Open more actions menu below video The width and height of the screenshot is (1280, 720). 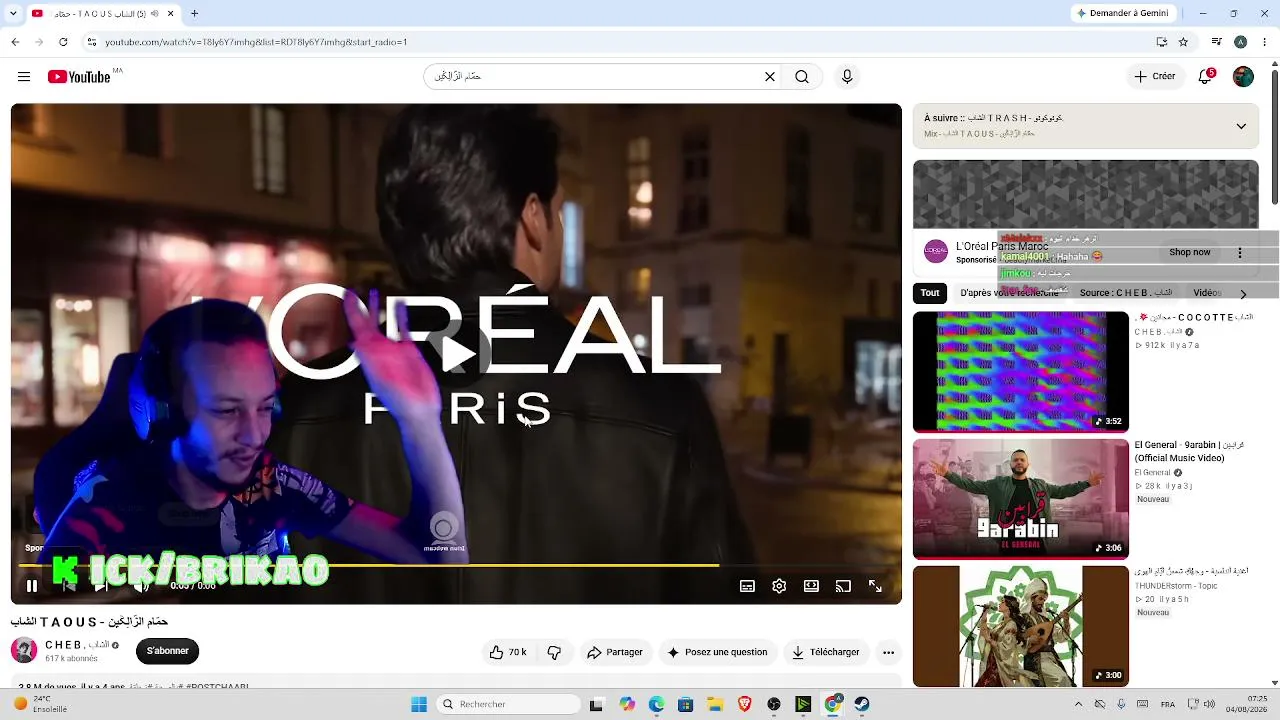(888, 652)
